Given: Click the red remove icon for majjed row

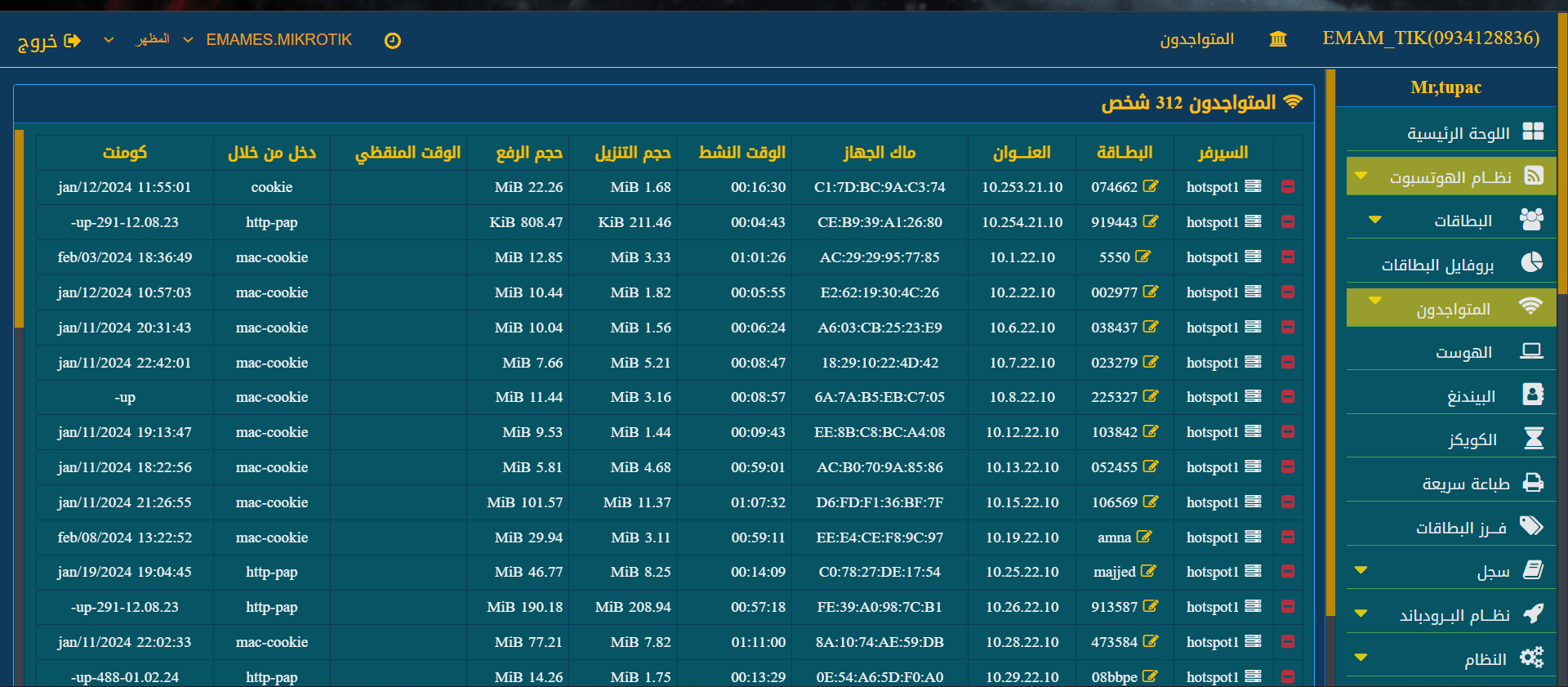Looking at the screenshot, I should (1288, 572).
